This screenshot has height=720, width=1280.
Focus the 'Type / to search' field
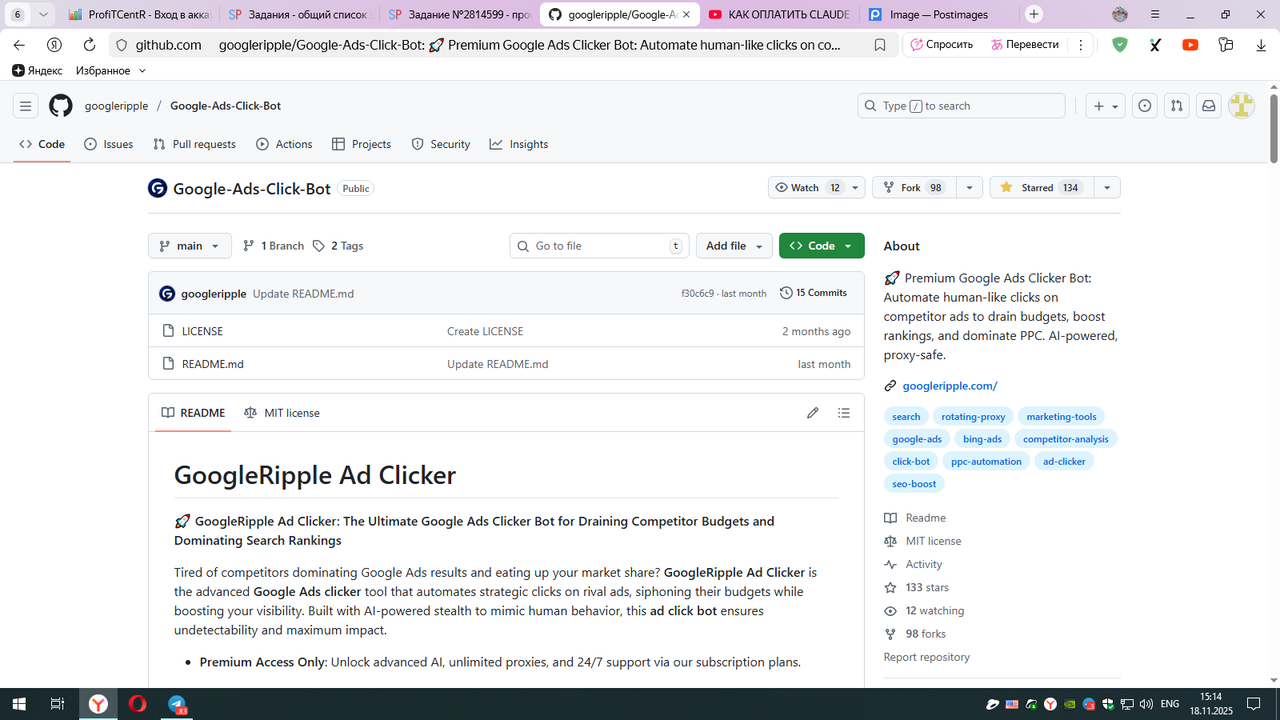961,106
